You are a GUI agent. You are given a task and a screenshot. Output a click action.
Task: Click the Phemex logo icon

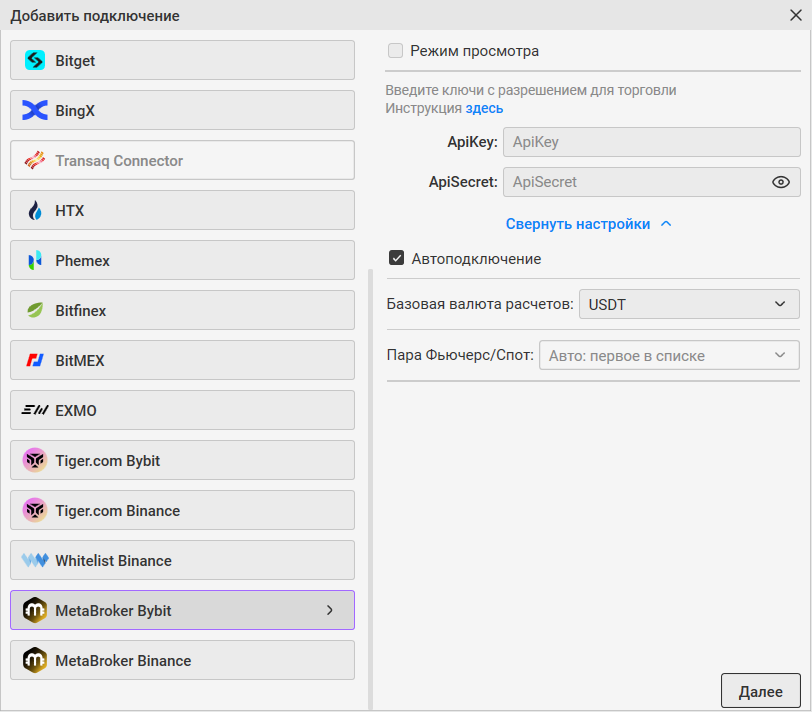[35, 260]
